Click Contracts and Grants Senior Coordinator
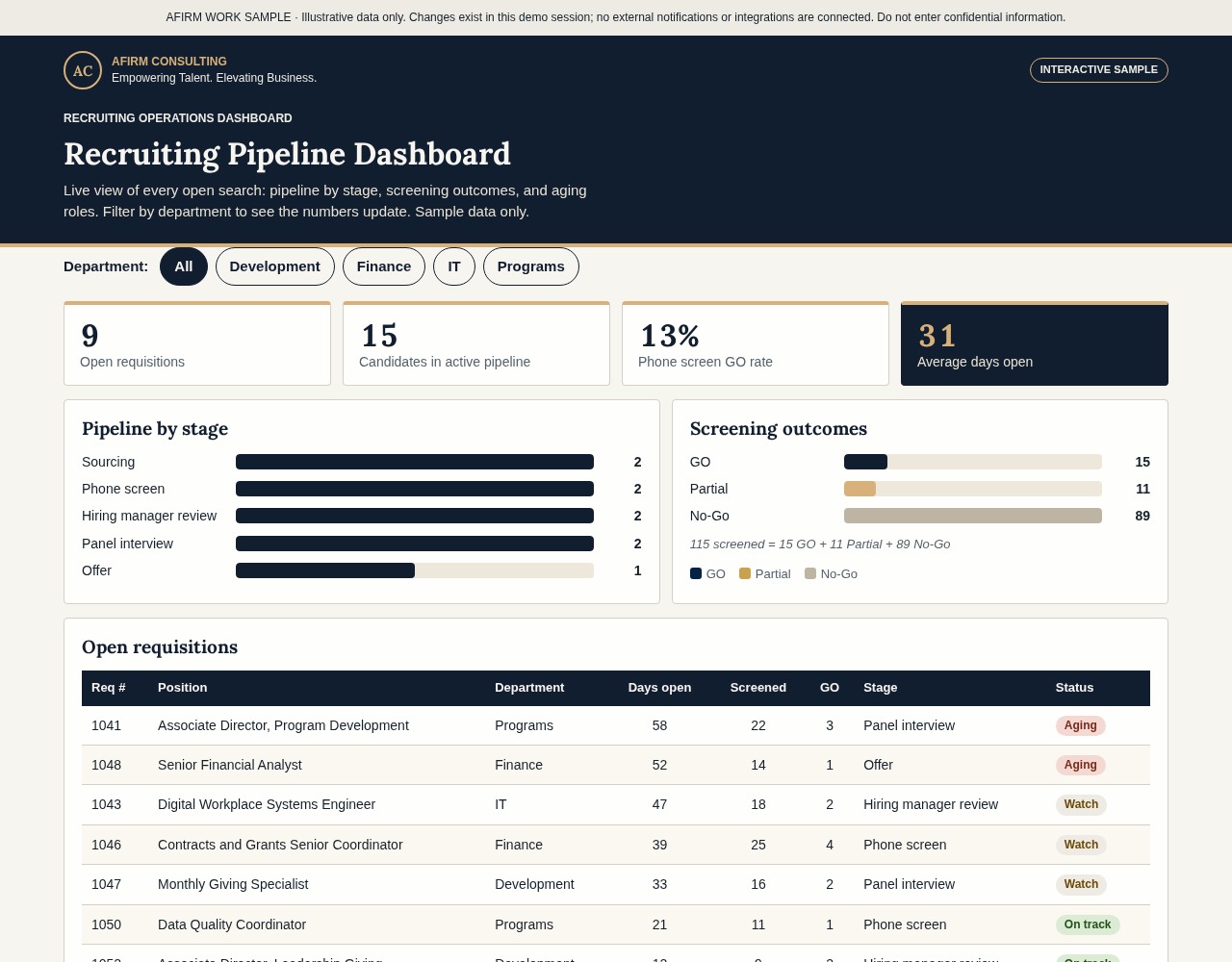The height and width of the screenshot is (962, 1232). coord(280,845)
